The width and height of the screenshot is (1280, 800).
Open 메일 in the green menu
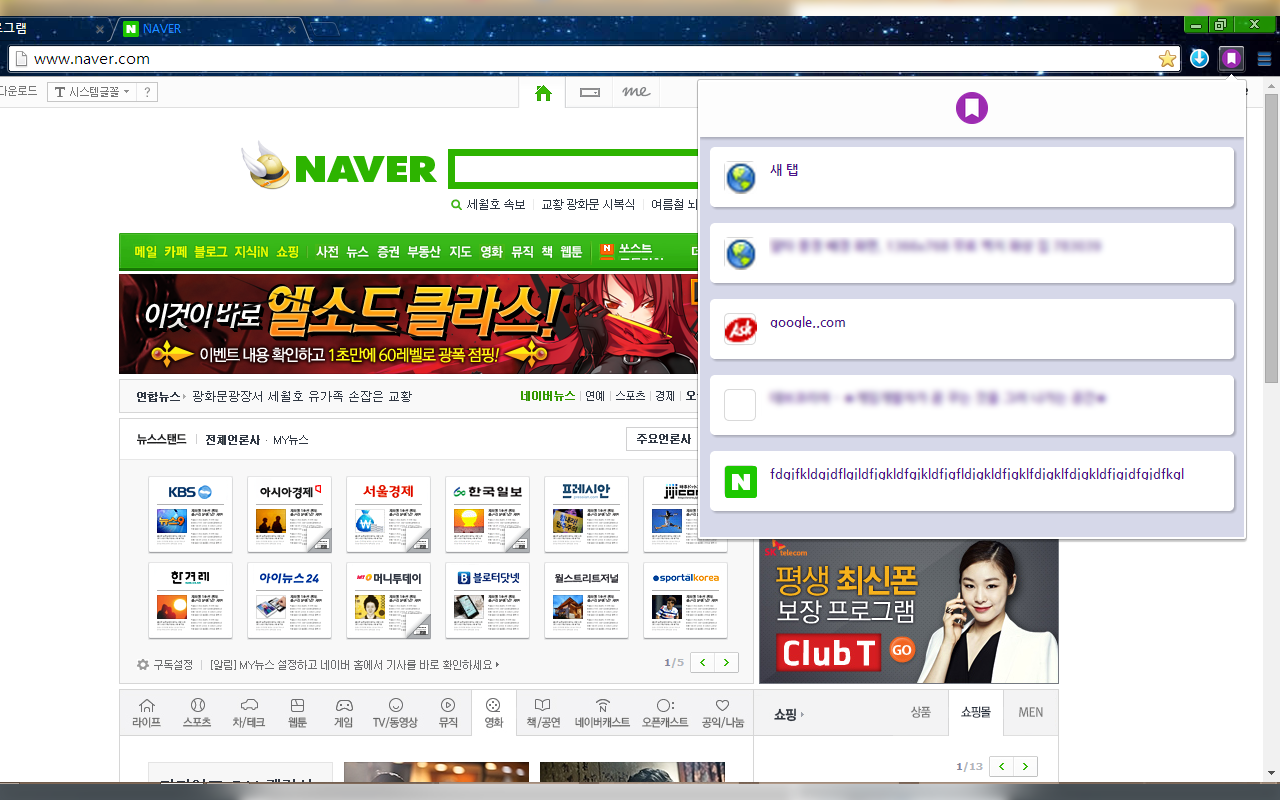(x=146, y=252)
